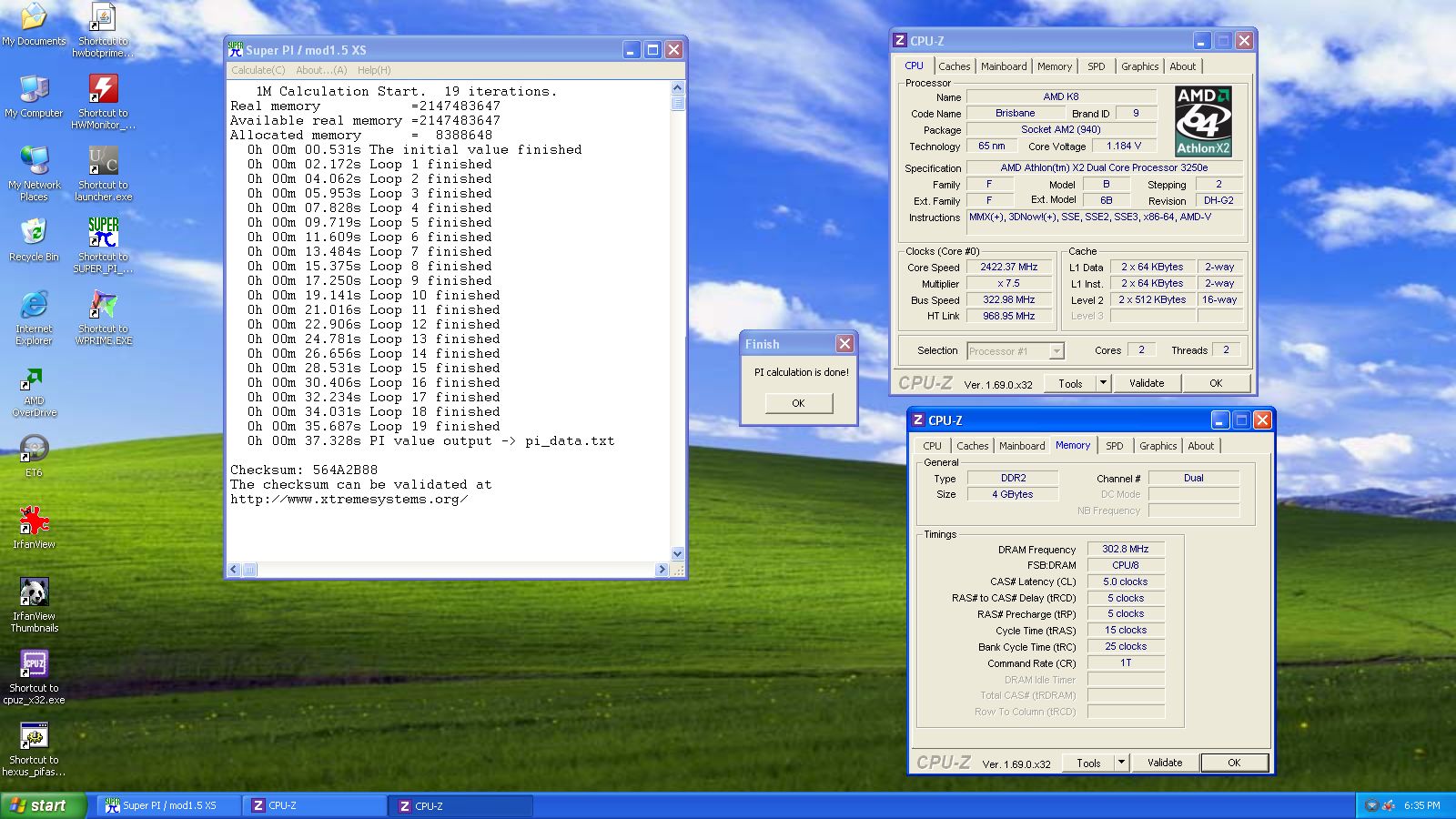Open the Windows Start button
This screenshot has width=1456, height=819.
coord(43,805)
